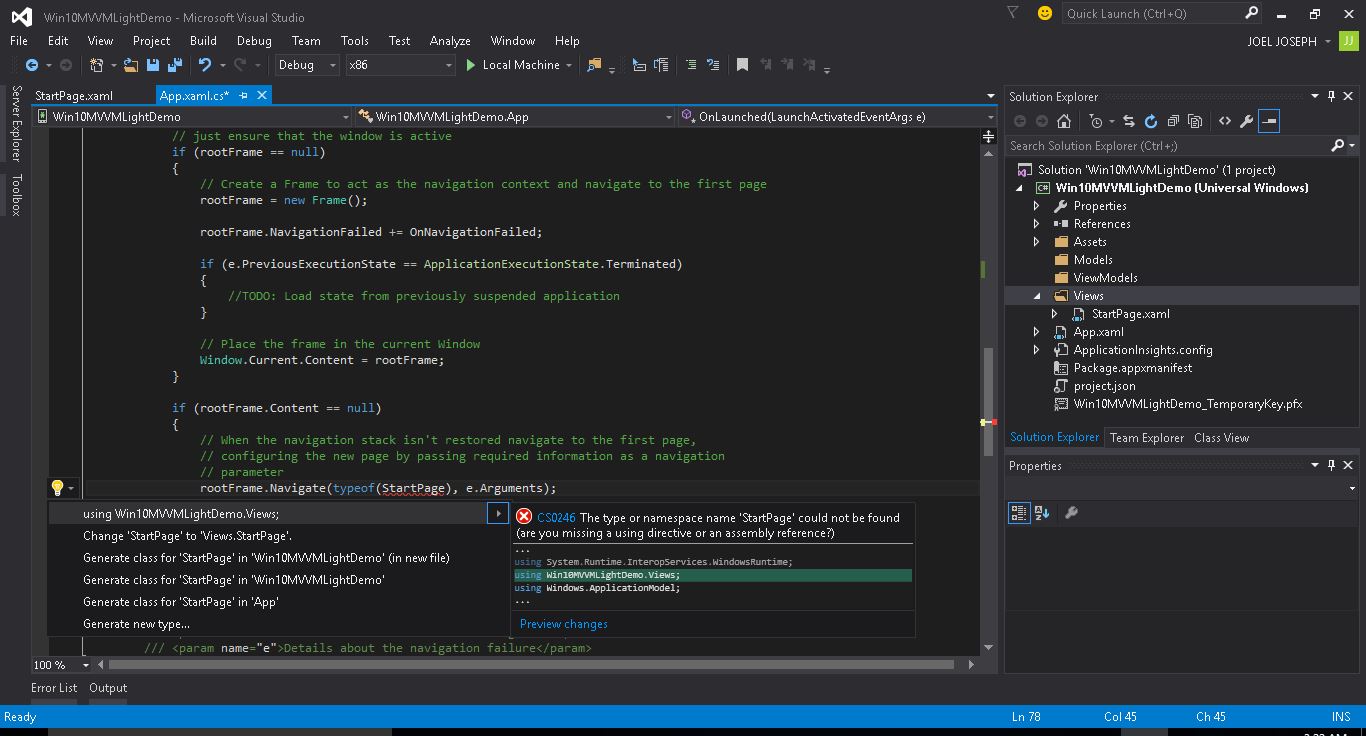
Task: Click the Open File folder icon
Action: (x=131, y=65)
